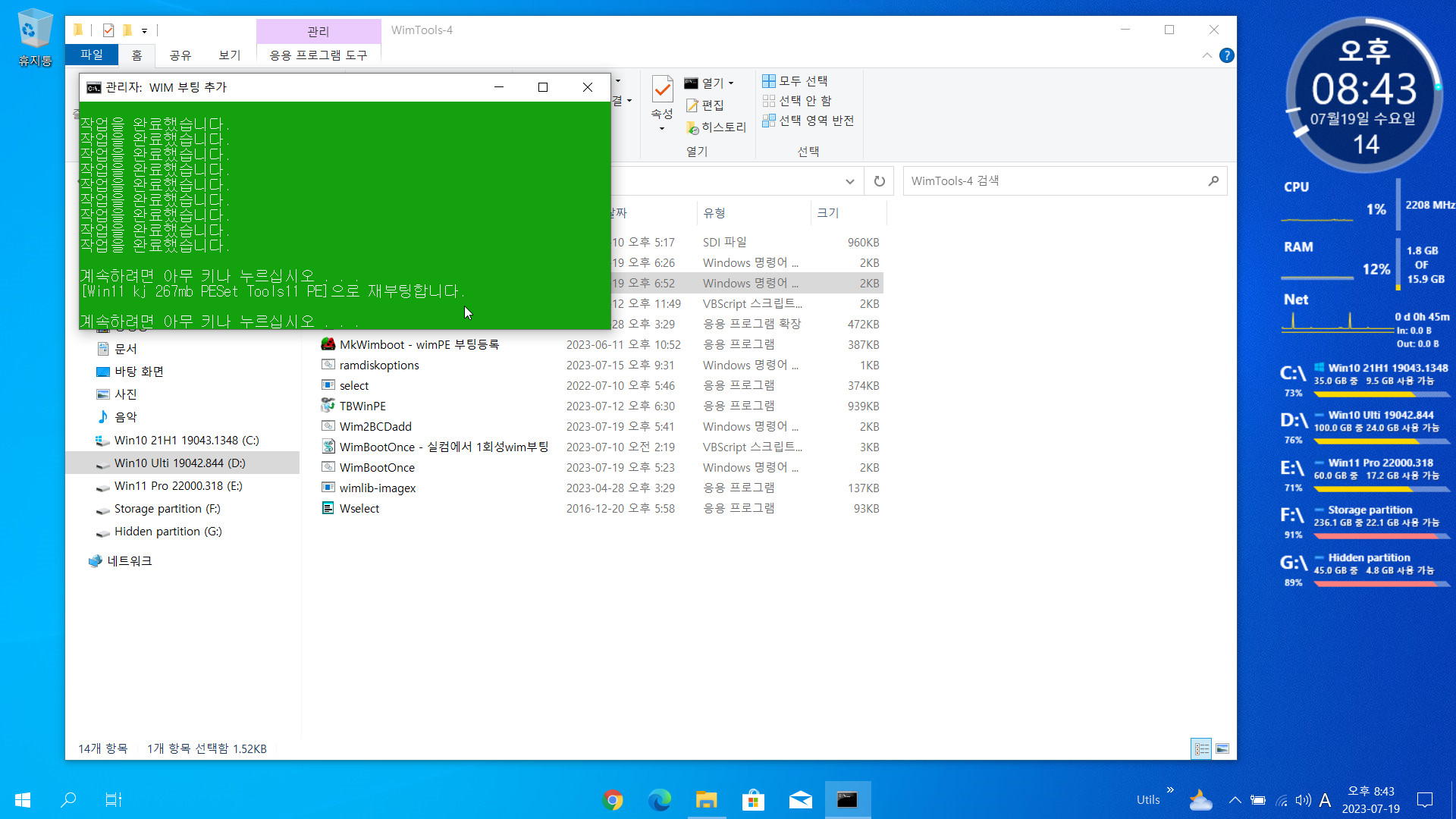
Task: Click Select All (모두 선택) in ribbon
Action: pyautogui.click(x=795, y=81)
